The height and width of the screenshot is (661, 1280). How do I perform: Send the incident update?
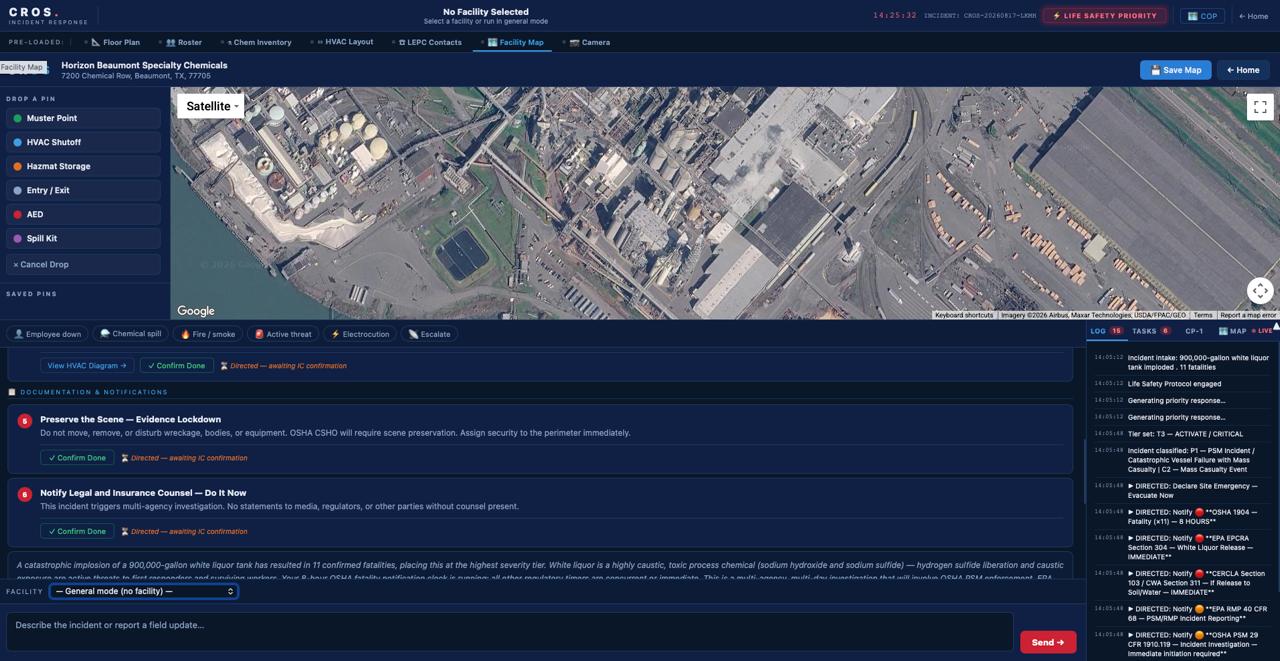(1048, 642)
